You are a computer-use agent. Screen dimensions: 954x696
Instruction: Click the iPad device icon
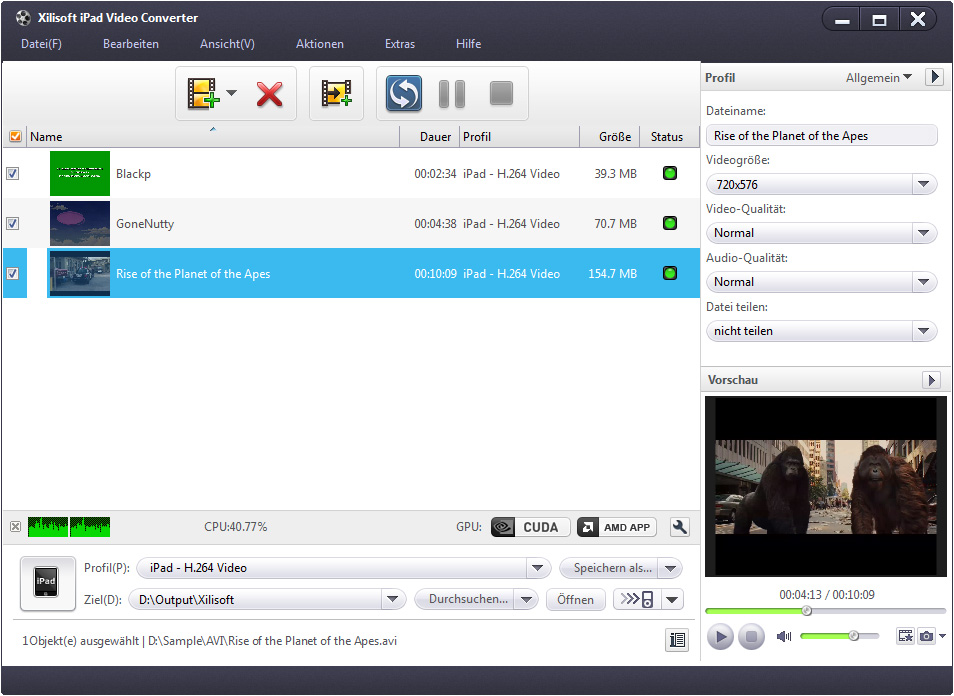tap(47, 583)
